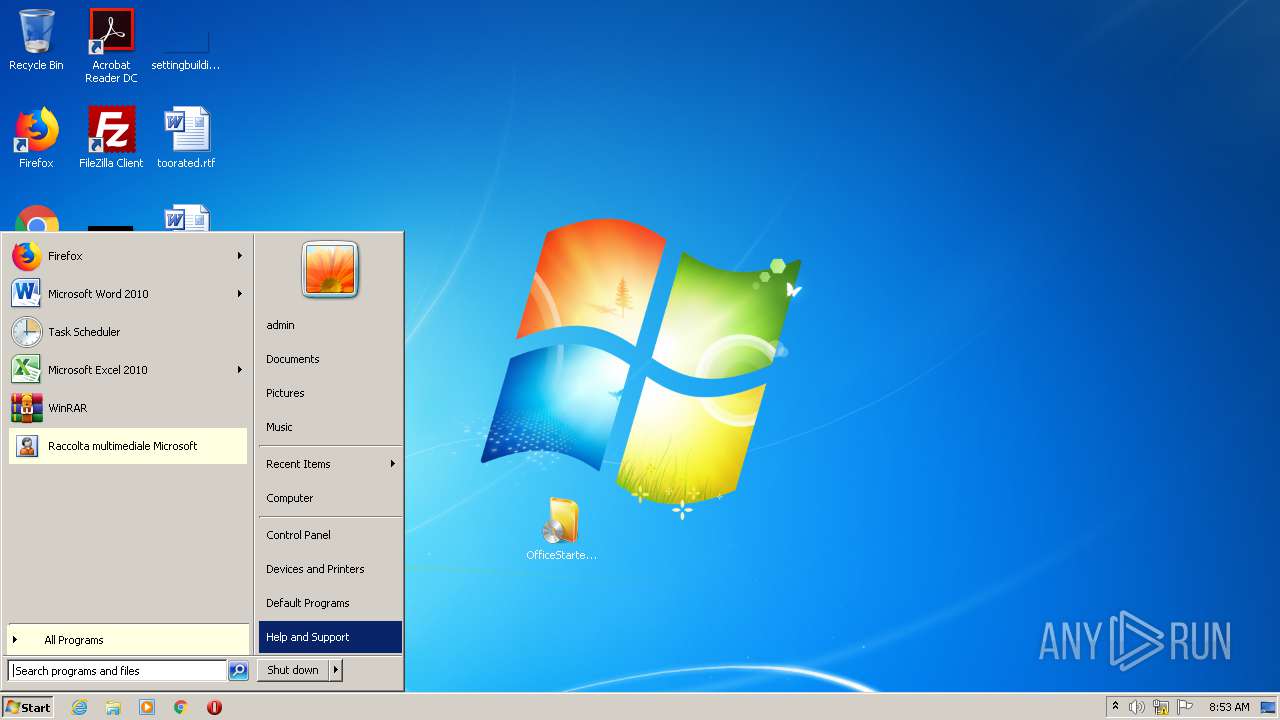Click the Shut down button
This screenshot has width=1280, height=720.
coord(293,670)
